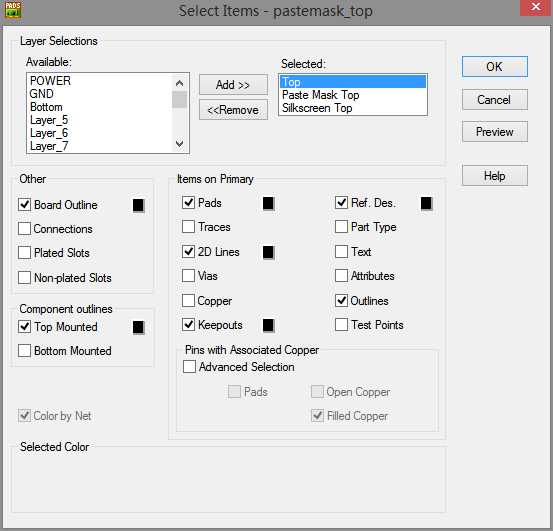Viewport: 553px width, 531px height.
Task: Uncheck the 2D Lines checkbox
Action: coord(188,251)
